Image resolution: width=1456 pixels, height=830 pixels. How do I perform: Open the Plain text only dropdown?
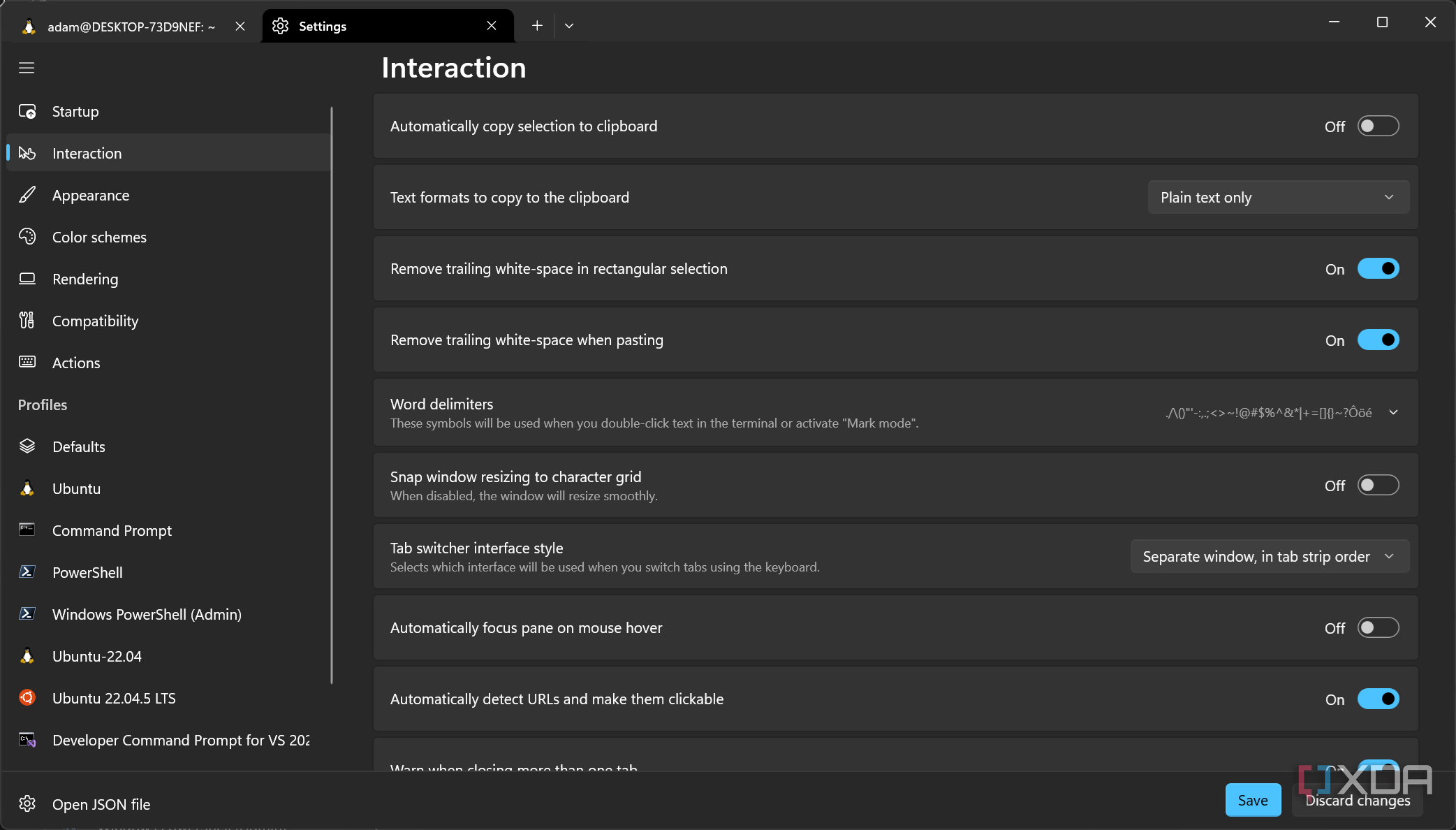(1278, 198)
